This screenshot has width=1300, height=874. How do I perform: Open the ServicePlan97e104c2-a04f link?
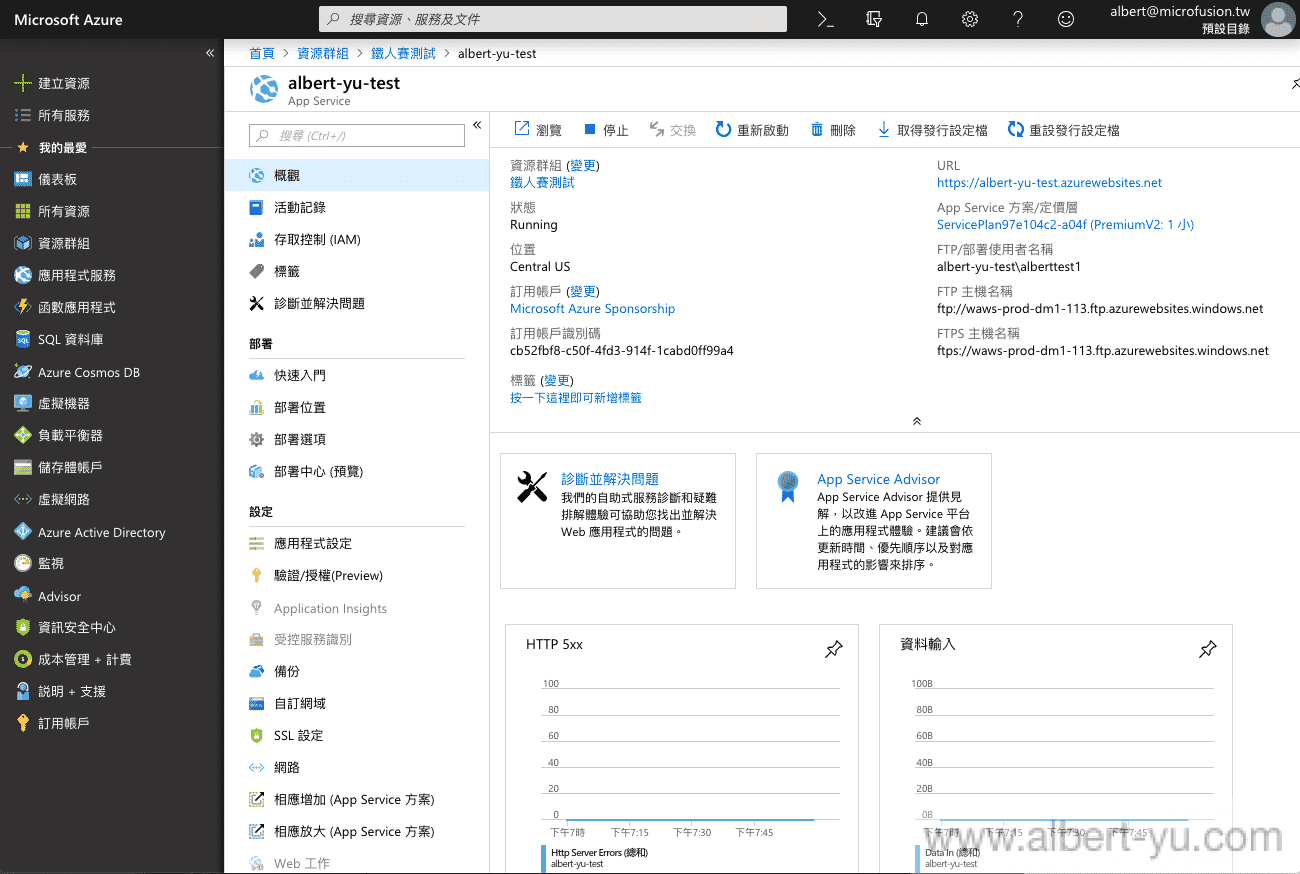coord(1065,225)
